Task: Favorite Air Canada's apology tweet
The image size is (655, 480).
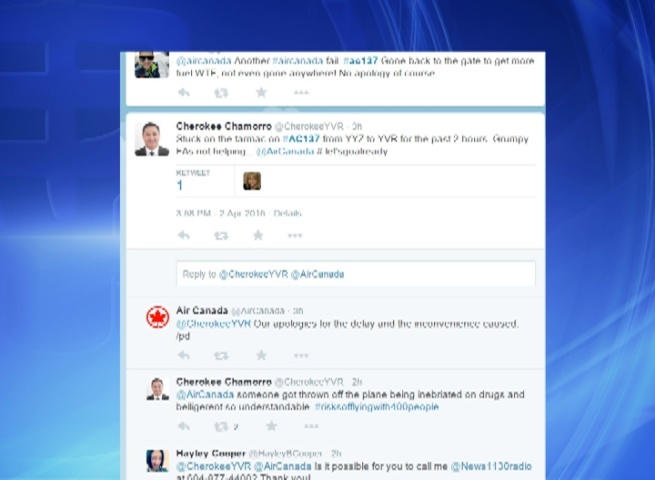Action: 261,356
